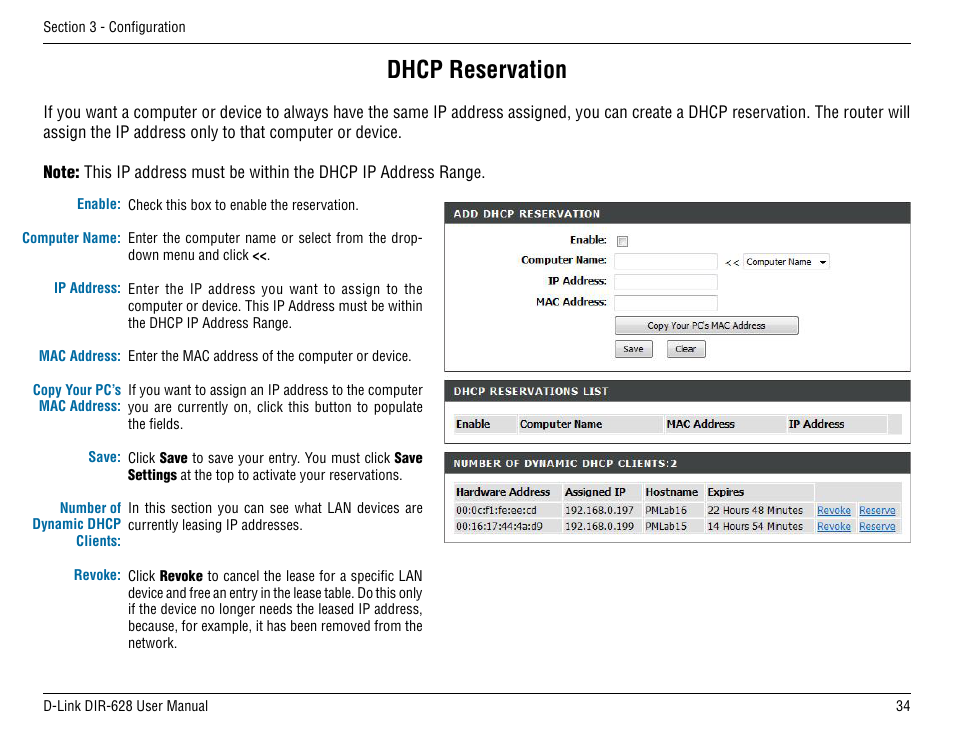Click the Number of Dynamic DHCP Clients label

[x=77, y=524]
